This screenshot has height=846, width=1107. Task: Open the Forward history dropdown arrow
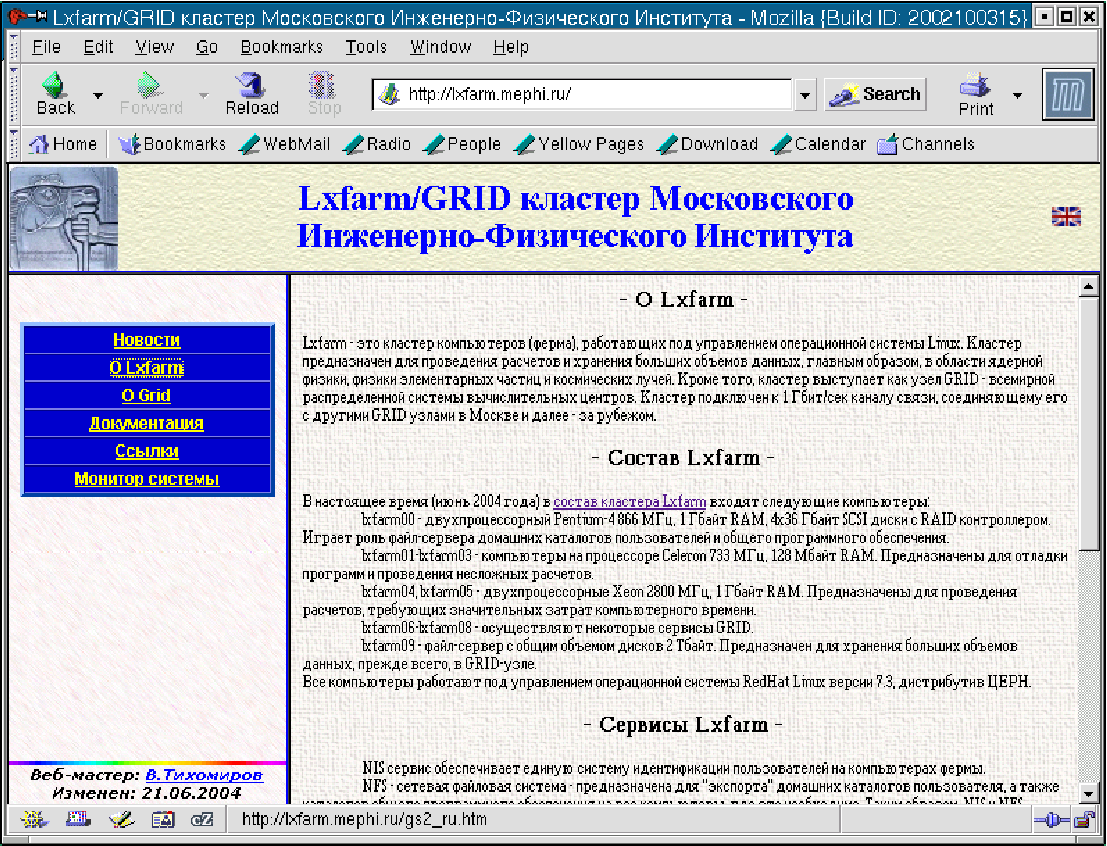click(203, 95)
